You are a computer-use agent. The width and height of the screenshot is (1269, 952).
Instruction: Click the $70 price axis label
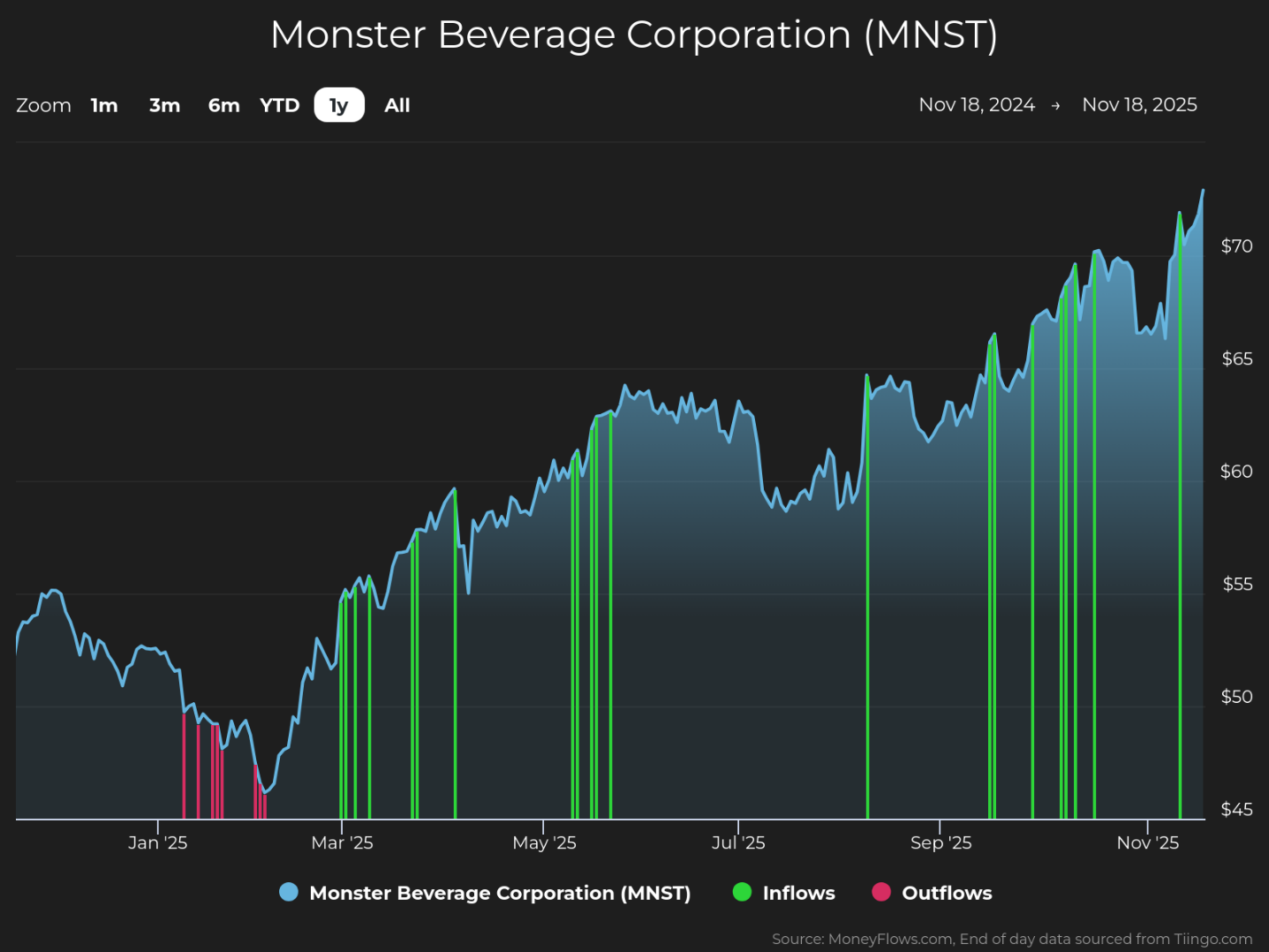pyautogui.click(x=1236, y=246)
